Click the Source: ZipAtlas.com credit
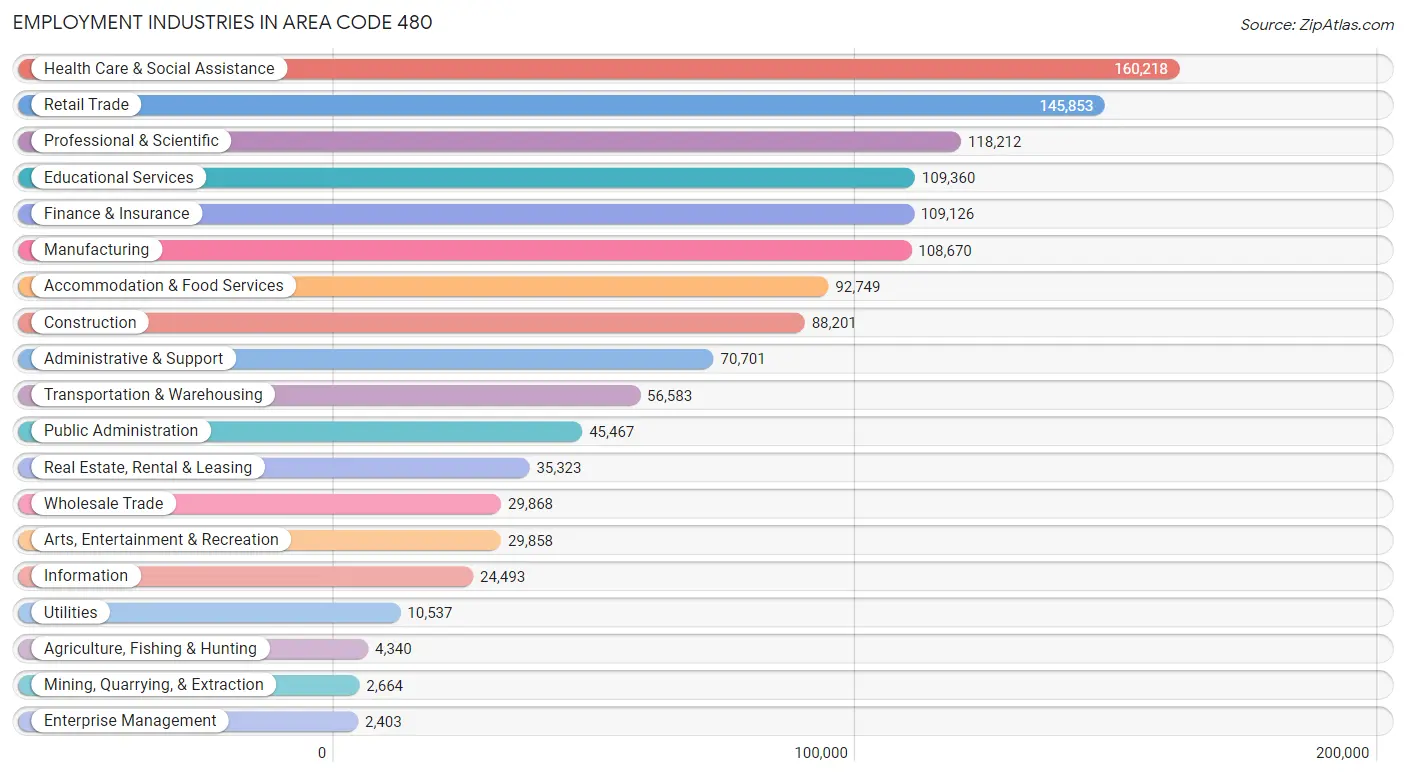 1317,25
